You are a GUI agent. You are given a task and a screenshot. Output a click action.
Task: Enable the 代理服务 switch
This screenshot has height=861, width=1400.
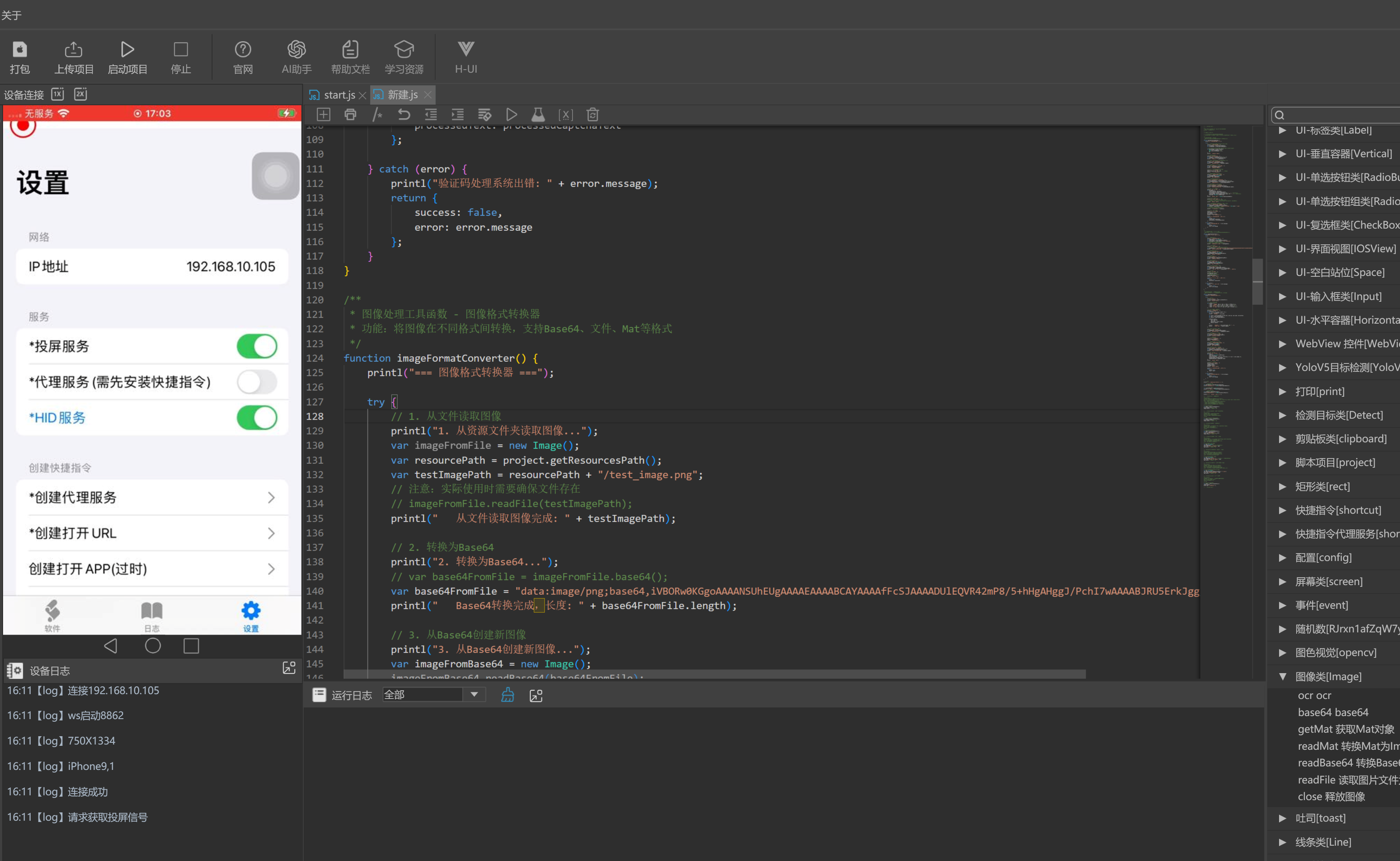[257, 381]
